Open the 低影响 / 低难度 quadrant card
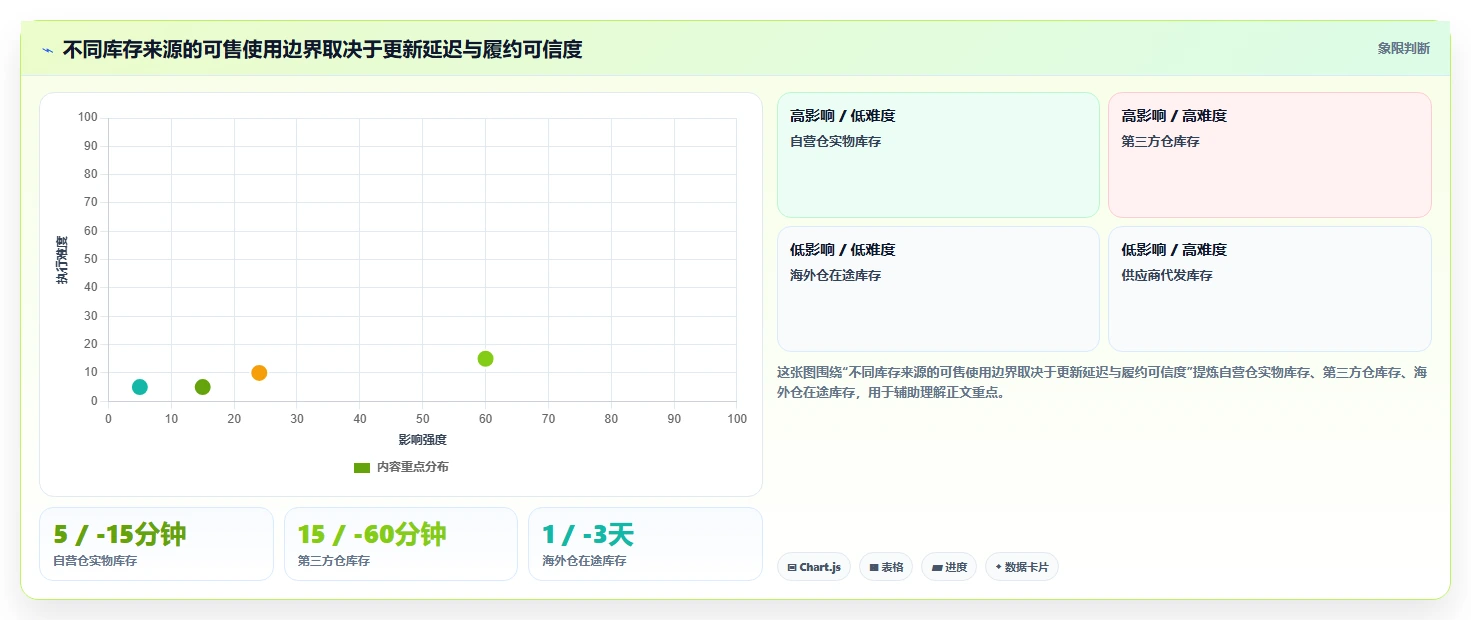 tap(938, 289)
